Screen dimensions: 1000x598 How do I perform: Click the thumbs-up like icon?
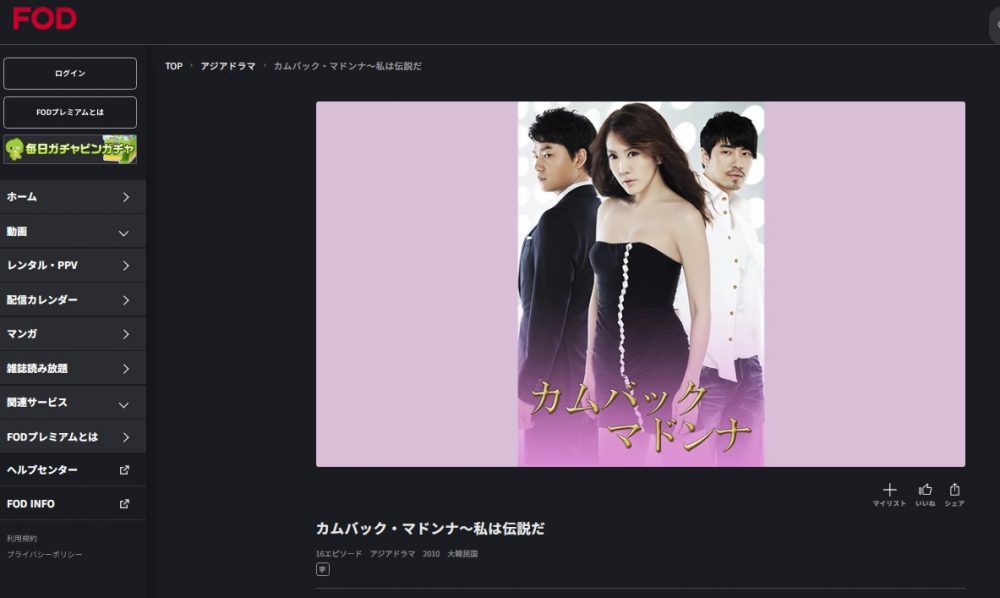click(925, 490)
